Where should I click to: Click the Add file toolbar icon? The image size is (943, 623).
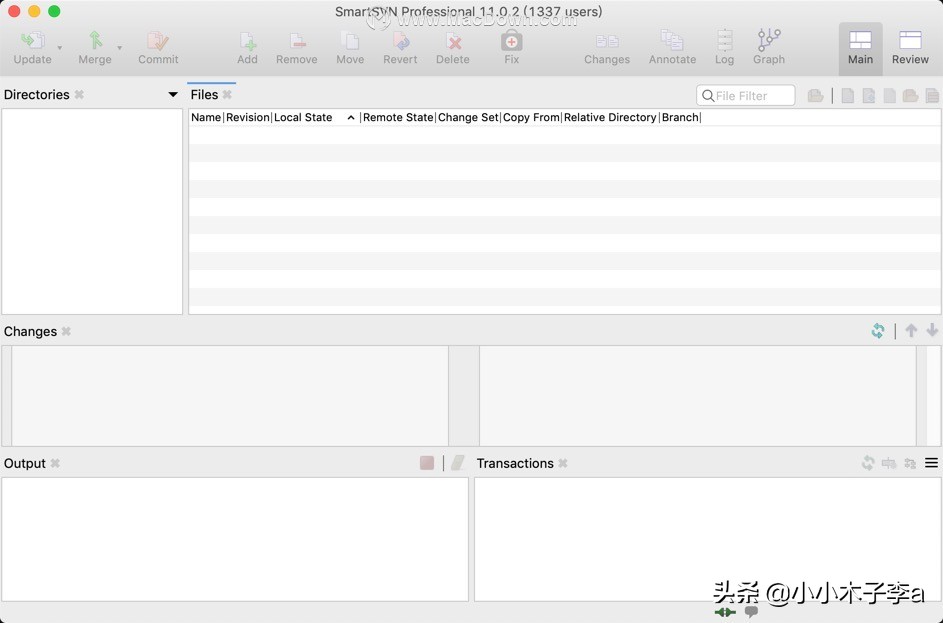pos(247,41)
